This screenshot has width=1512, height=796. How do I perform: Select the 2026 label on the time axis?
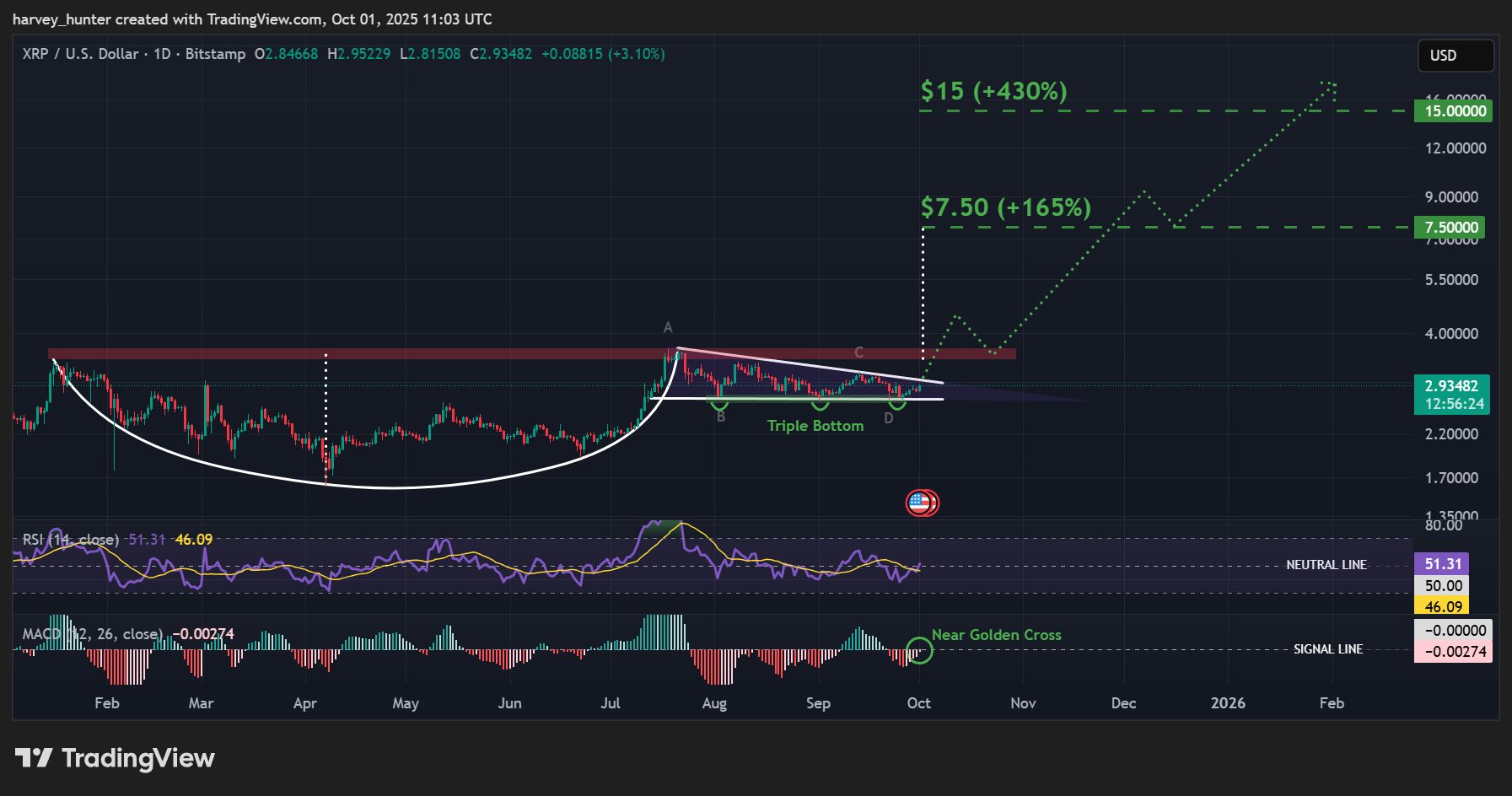(1229, 702)
